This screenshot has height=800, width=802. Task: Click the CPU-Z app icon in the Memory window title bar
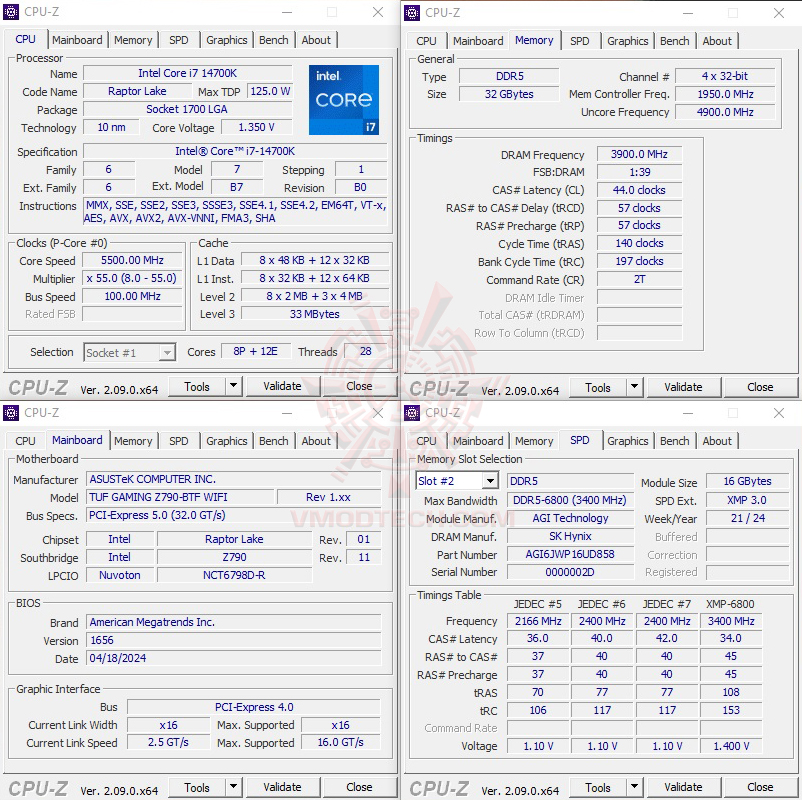point(412,13)
